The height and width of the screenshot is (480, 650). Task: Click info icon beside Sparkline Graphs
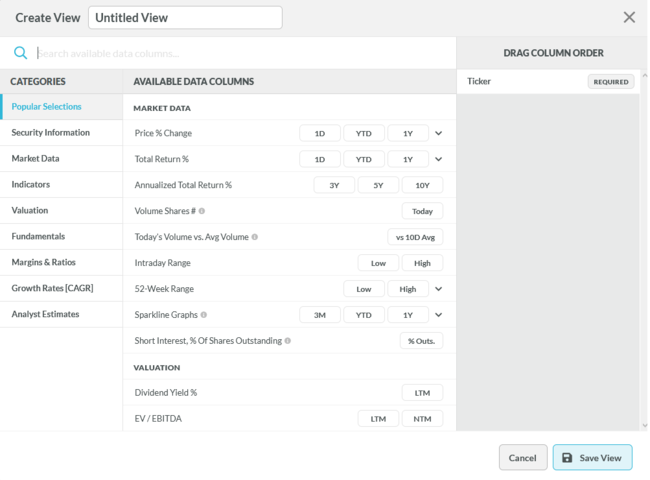click(204, 315)
